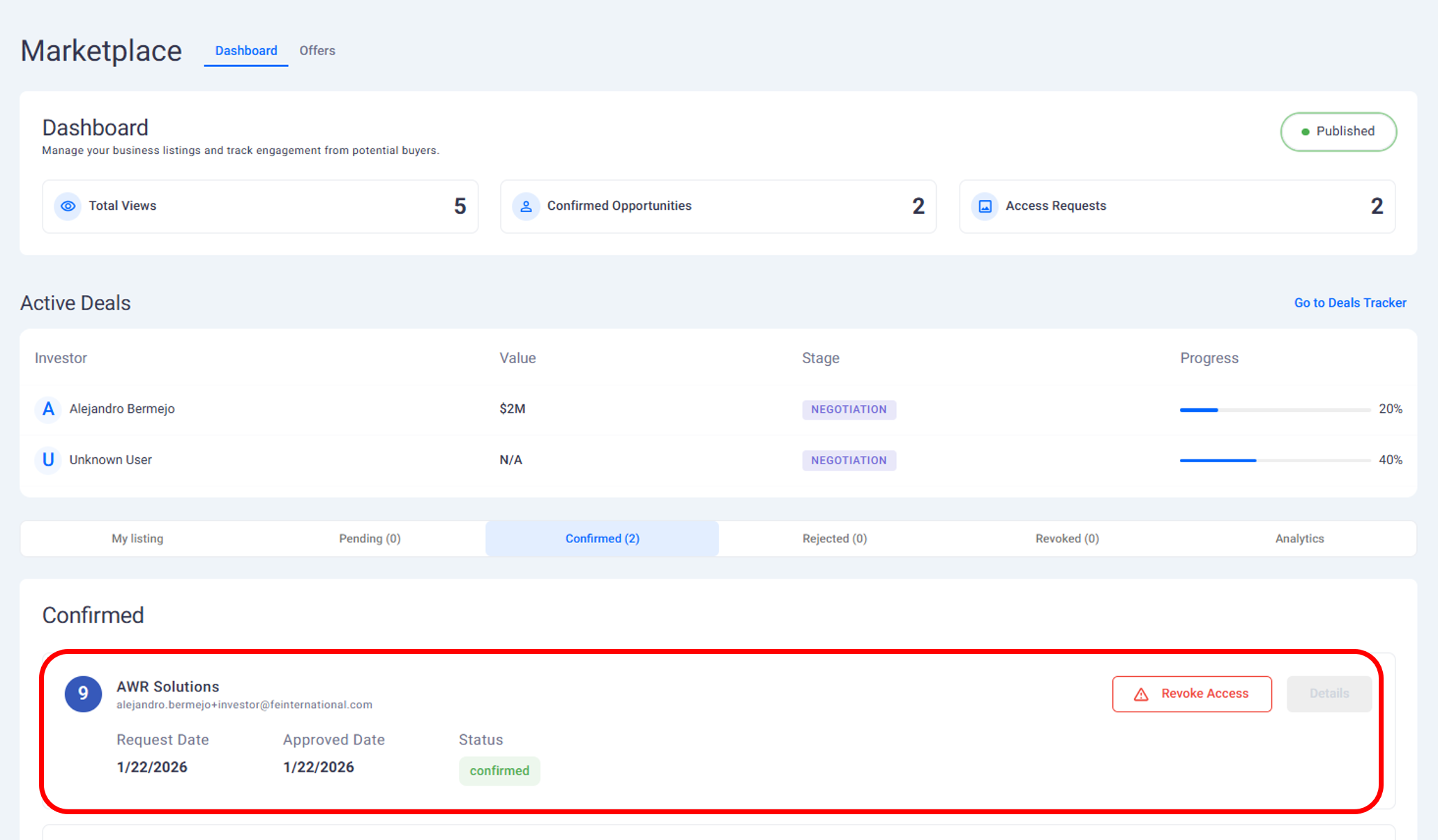Open the Pending (0) tab

[370, 539]
